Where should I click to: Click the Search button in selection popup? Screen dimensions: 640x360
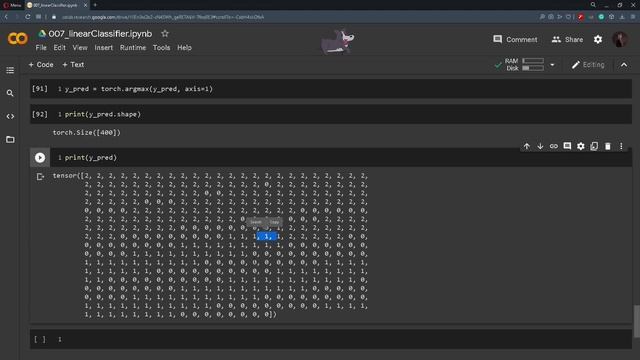click(x=256, y=222)
